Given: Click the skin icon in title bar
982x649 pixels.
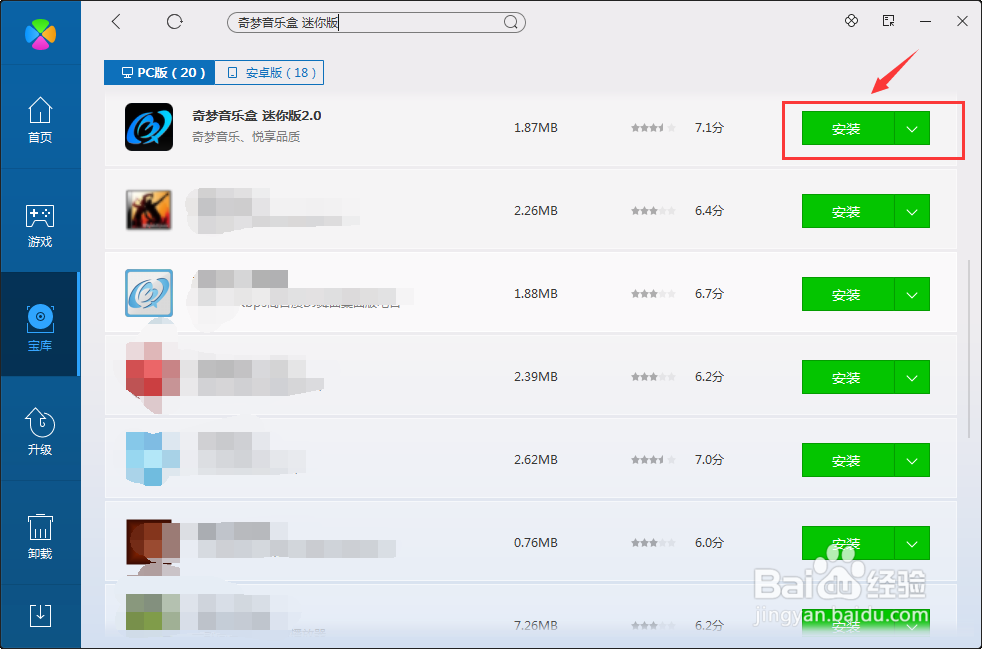Looking at the screenshot, I should pyautogui.click(x=851, y=21).
